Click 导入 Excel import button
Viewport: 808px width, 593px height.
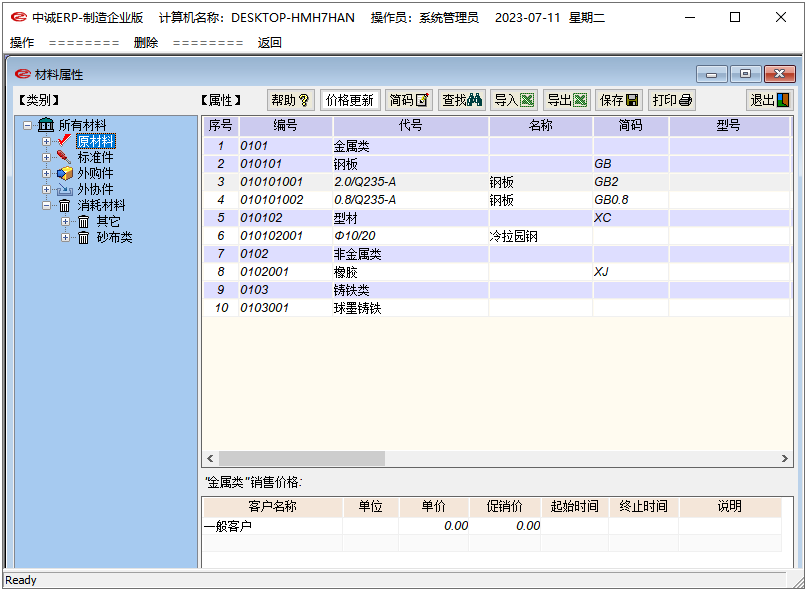(514, 100)
